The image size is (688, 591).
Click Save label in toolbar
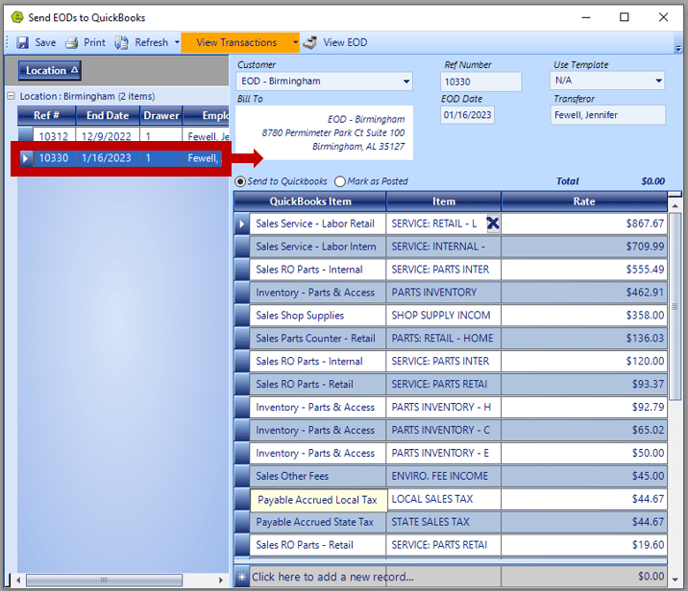coord(45,43)
